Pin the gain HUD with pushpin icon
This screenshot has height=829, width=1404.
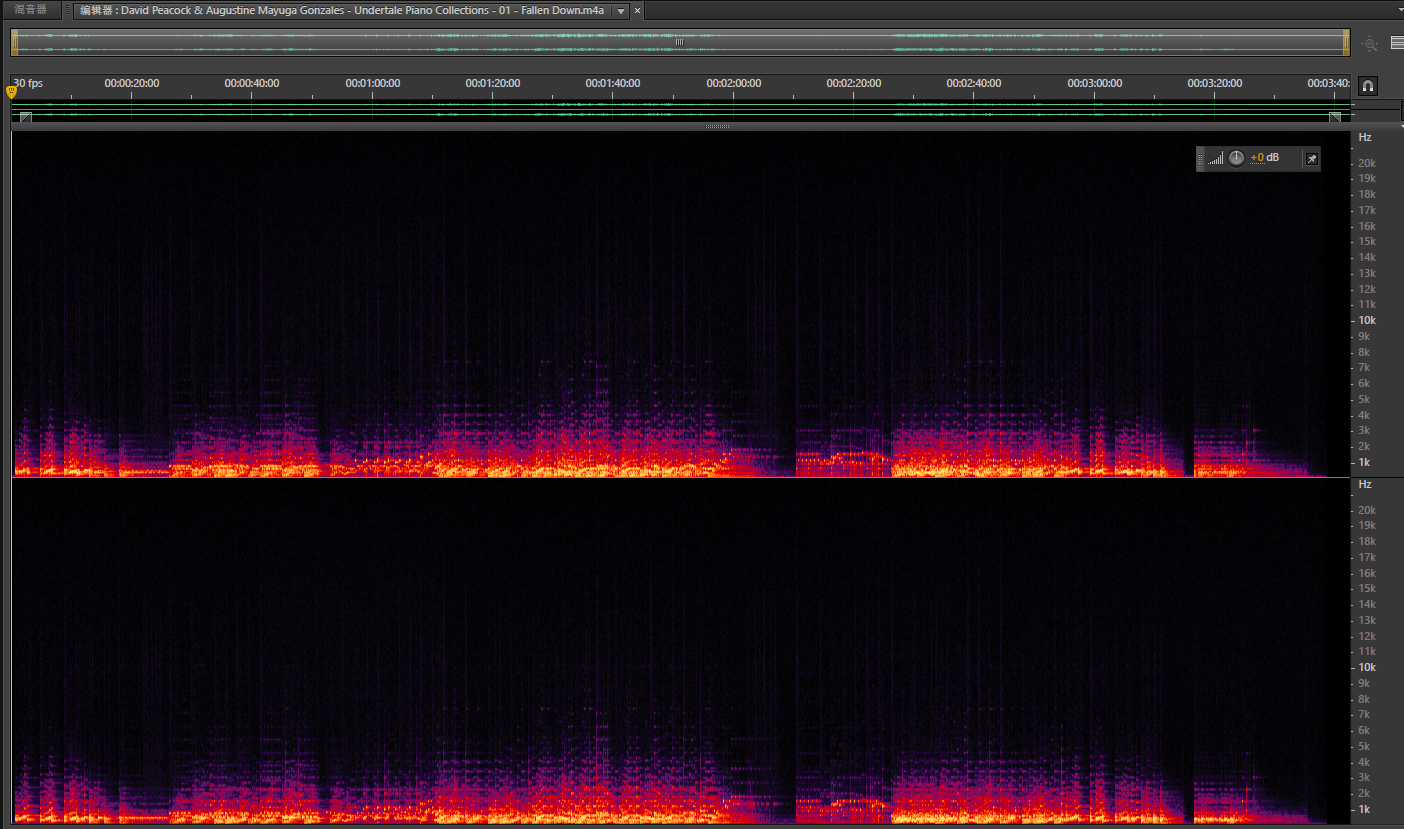[x=1312, y=159]
